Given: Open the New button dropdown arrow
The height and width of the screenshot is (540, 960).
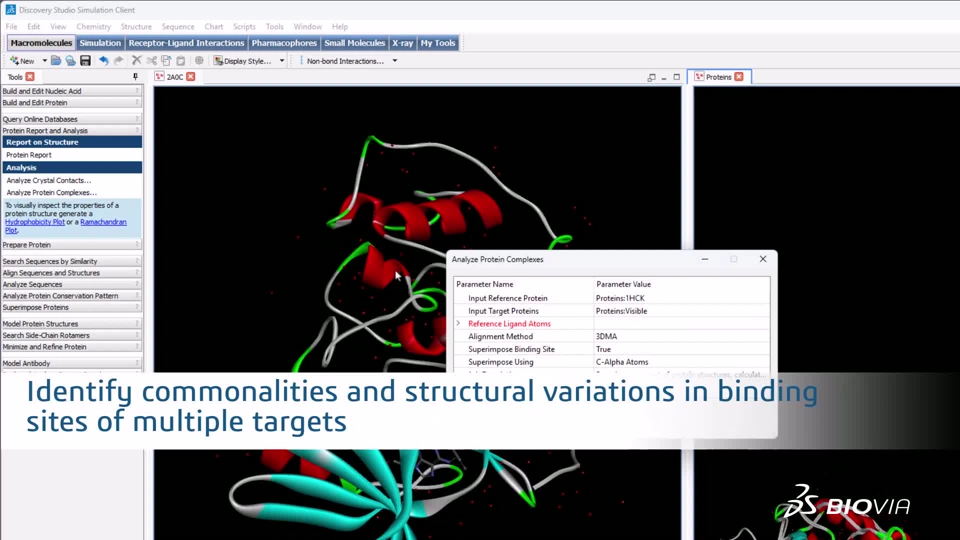Looking at the screenshot, I should (x=44, y=61).
